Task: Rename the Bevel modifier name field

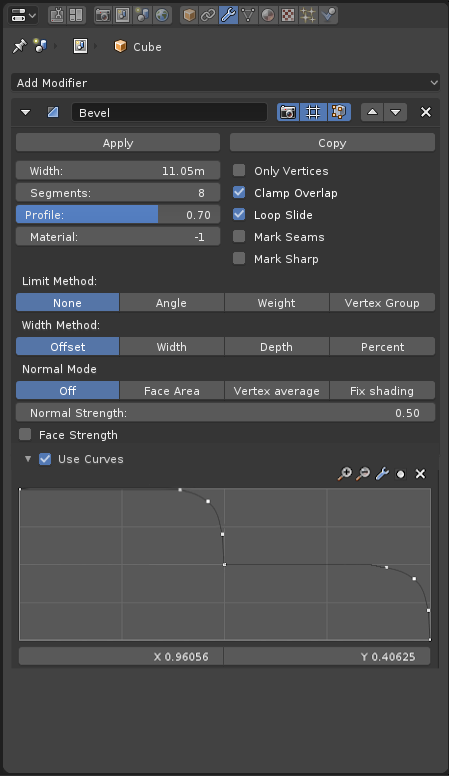Action: (x=169, y=112)
